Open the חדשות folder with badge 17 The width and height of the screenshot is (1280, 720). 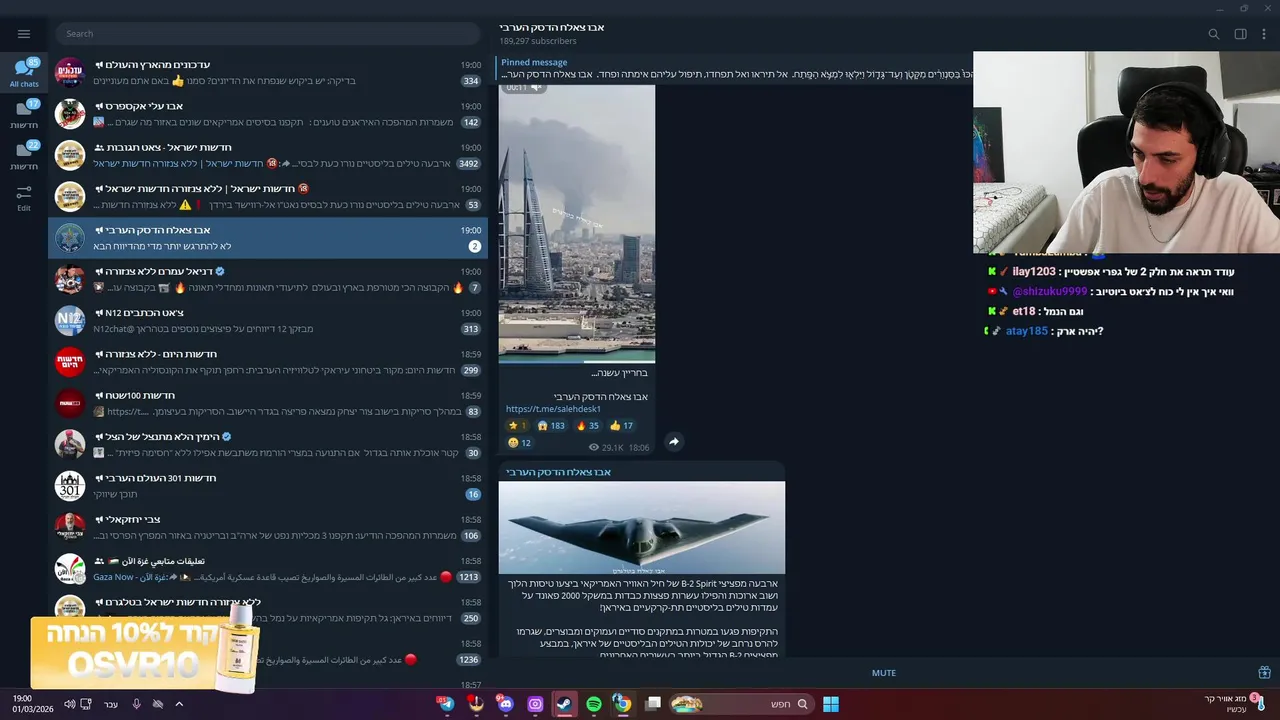[x=24, y=114]
